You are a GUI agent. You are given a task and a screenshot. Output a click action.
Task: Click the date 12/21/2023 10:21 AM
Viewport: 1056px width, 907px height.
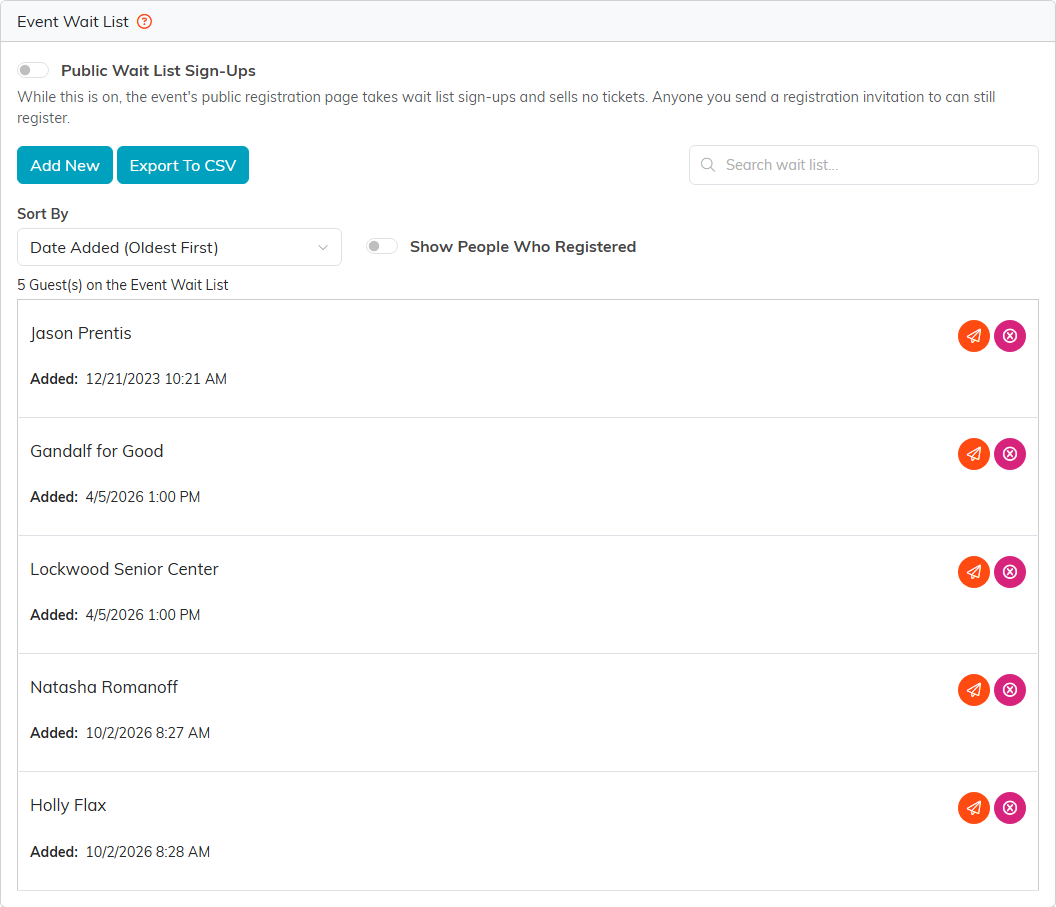[x=156, y=379]
